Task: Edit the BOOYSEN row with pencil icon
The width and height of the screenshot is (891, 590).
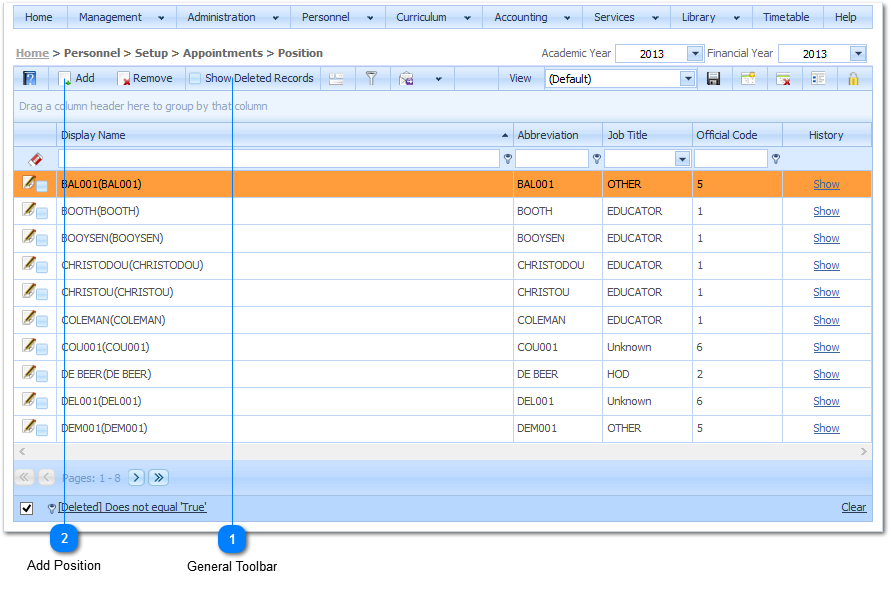Action: 28,236
